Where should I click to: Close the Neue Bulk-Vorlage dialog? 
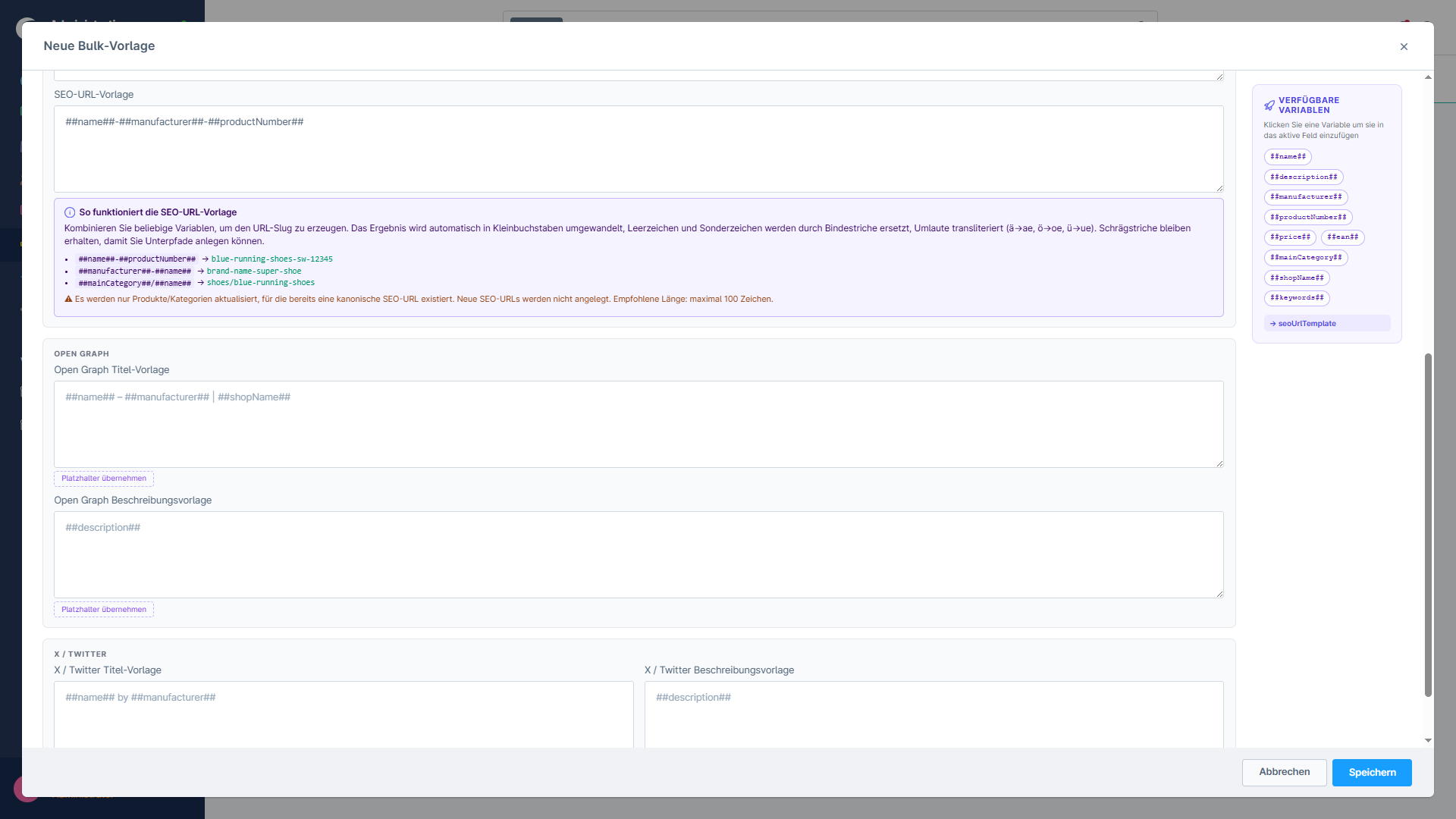pyautogui.click(x=1404, y=47)
